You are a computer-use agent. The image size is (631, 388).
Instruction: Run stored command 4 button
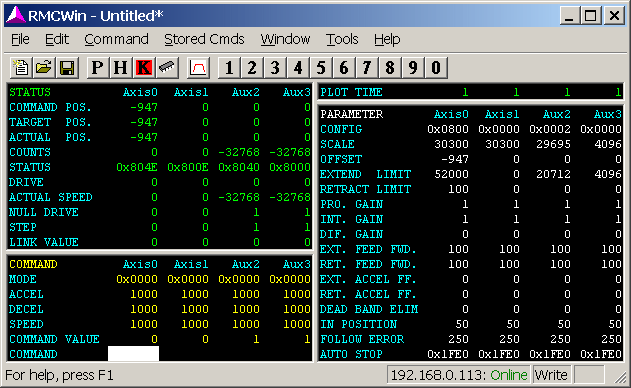[298, 67]
